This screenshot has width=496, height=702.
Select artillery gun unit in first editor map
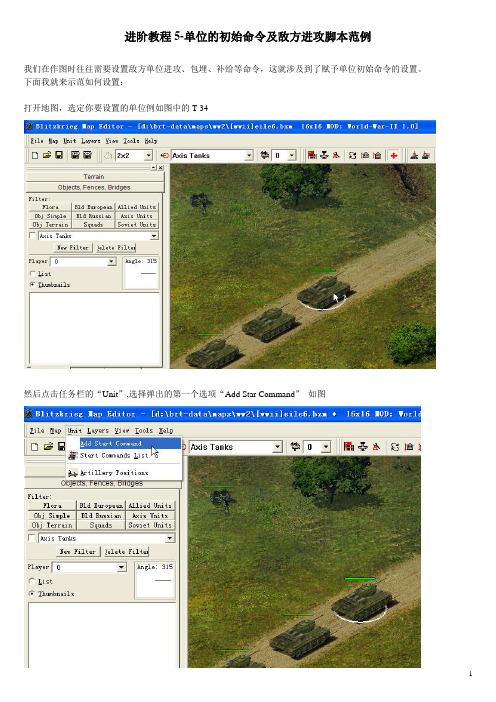tap(200, 202)
